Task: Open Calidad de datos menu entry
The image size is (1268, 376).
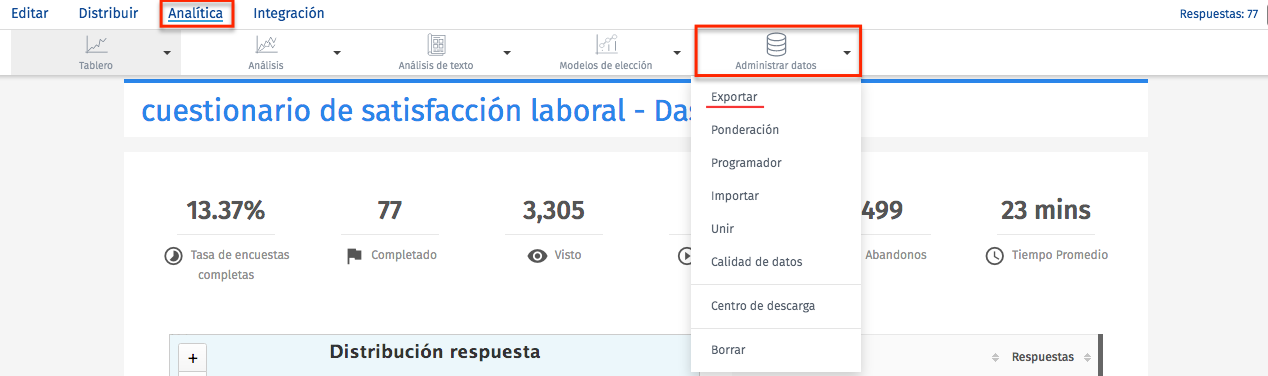Action: tap(756, 262)
